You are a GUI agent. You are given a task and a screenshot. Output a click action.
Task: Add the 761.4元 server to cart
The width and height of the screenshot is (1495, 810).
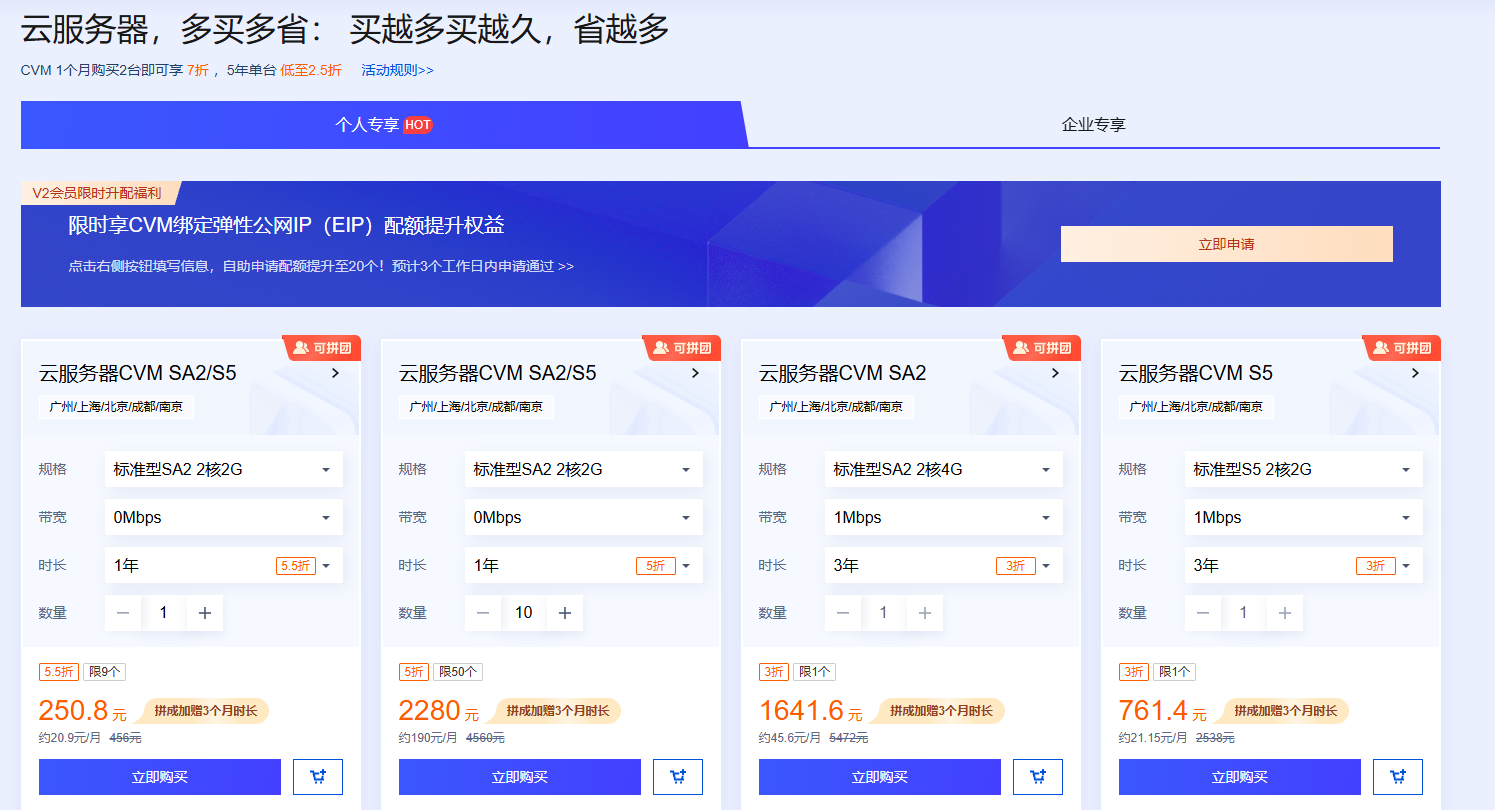tap(1398, 777)
